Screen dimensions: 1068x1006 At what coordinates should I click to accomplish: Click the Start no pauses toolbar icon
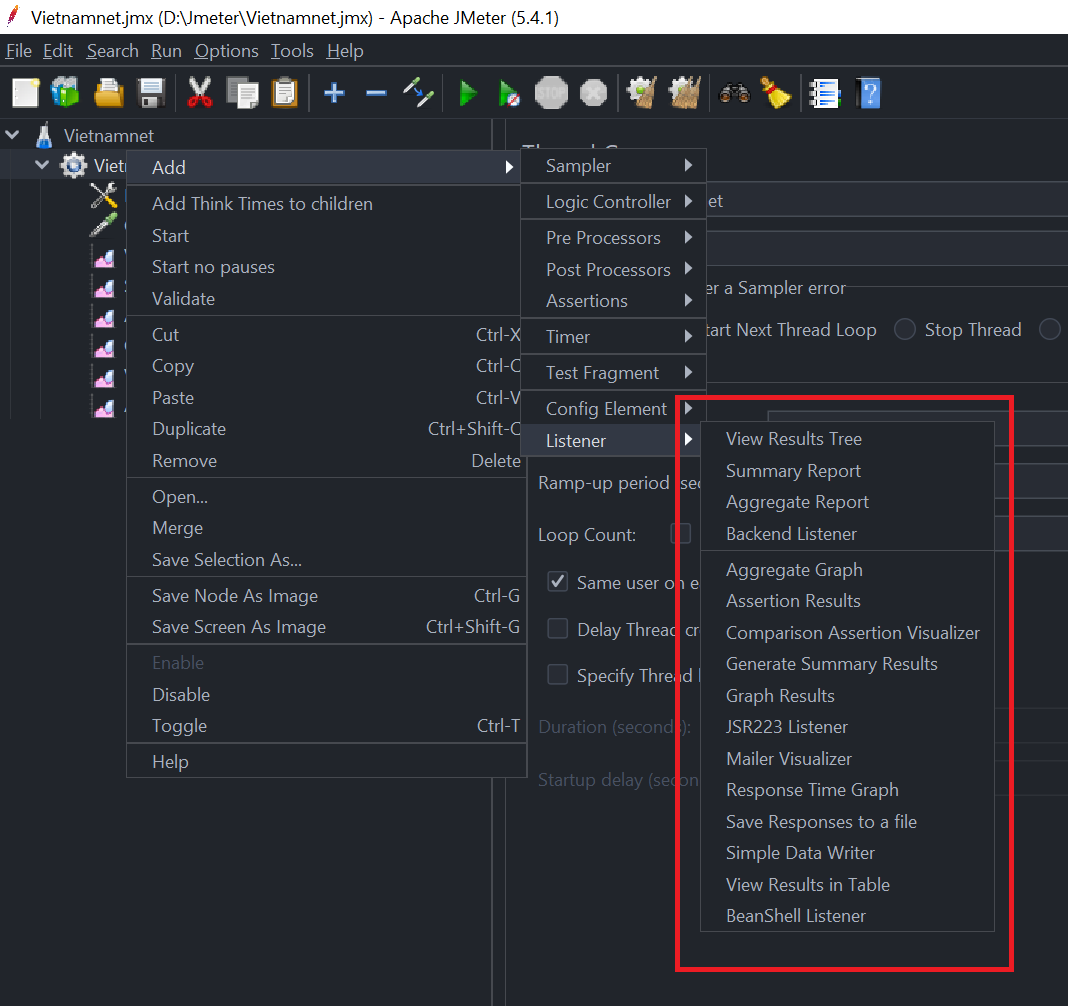[509, 93]
